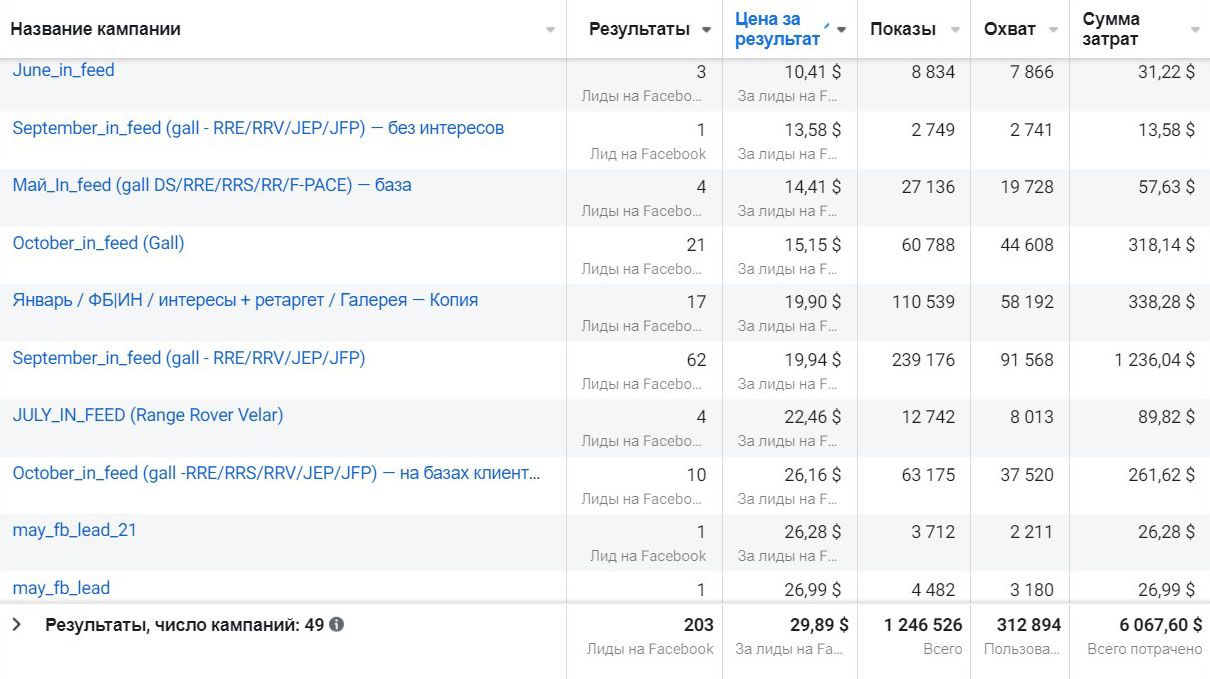Open Май_In_feed база campaign link
The image size is (1210, 679).
click(x=211, y=185)
